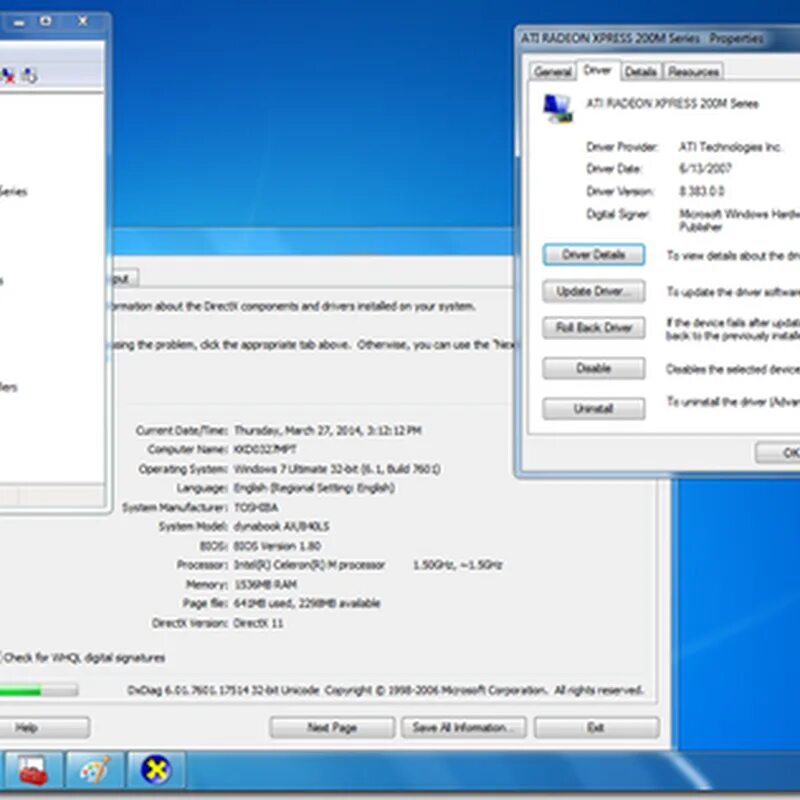Viewport: 800px width, 800px height.
Task: Click the Driver Date value 6/13/2007
Action: pyautogui.click(x=705, y=168)
